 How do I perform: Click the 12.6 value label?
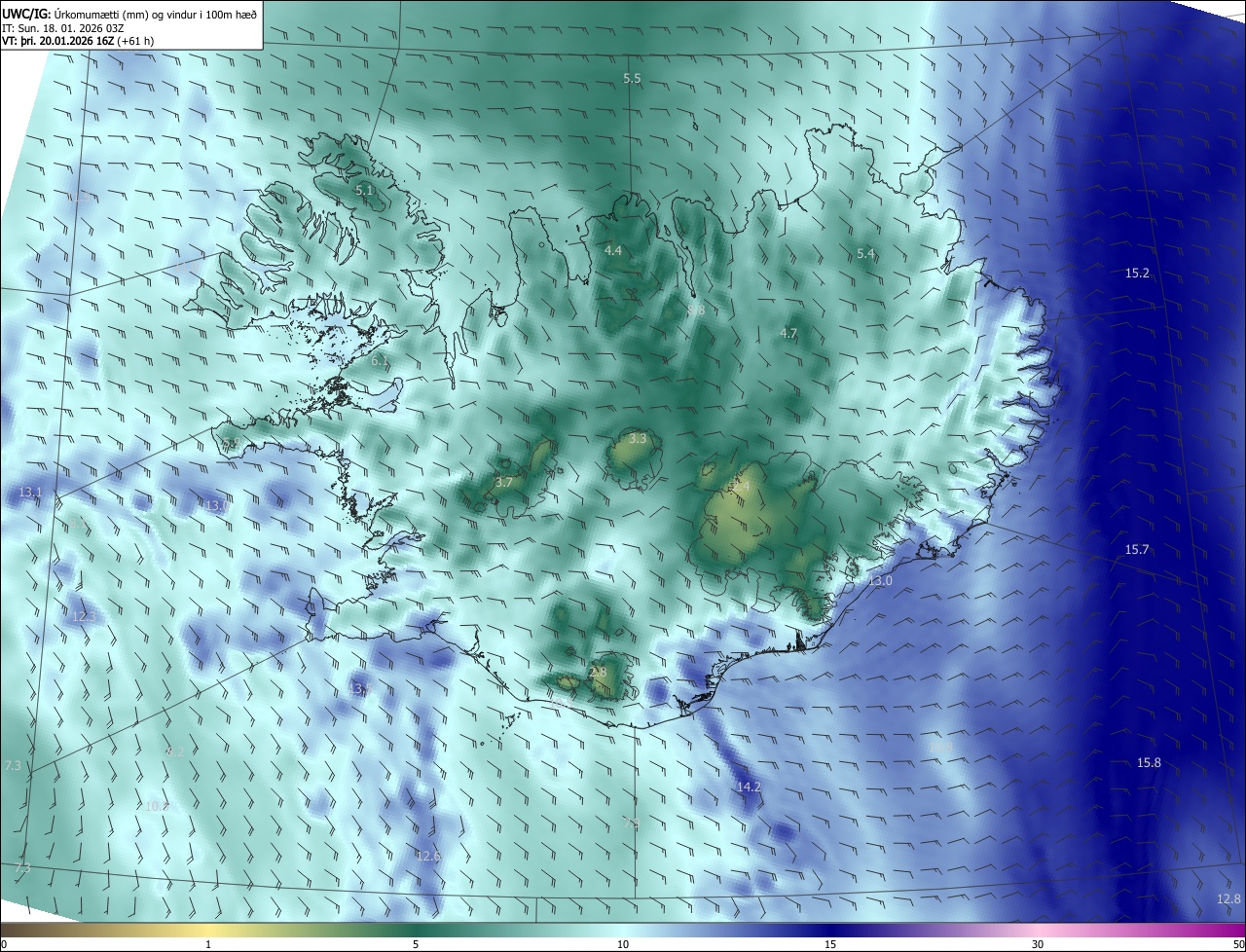tap(428, 856)
